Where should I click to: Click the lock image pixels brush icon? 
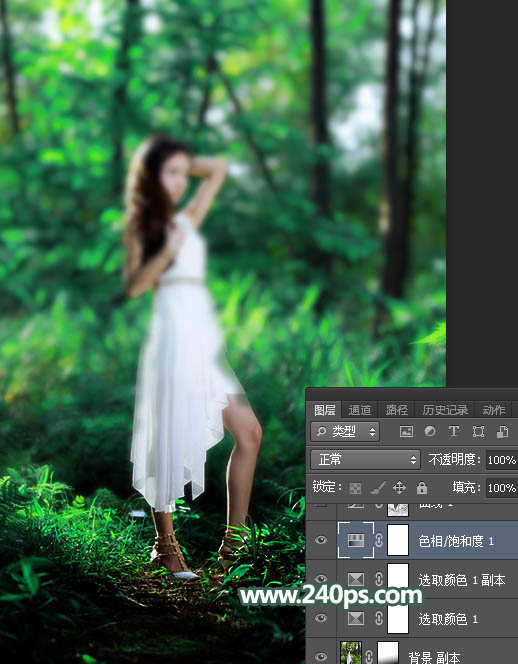(x=377, y=488)
